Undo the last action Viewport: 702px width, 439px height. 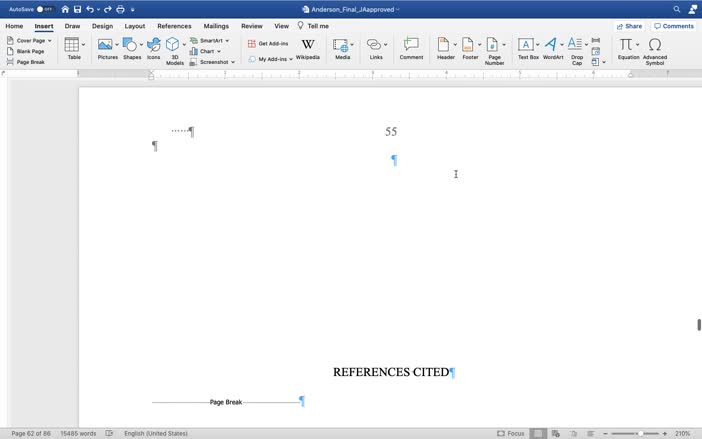(x=90, y=9)
